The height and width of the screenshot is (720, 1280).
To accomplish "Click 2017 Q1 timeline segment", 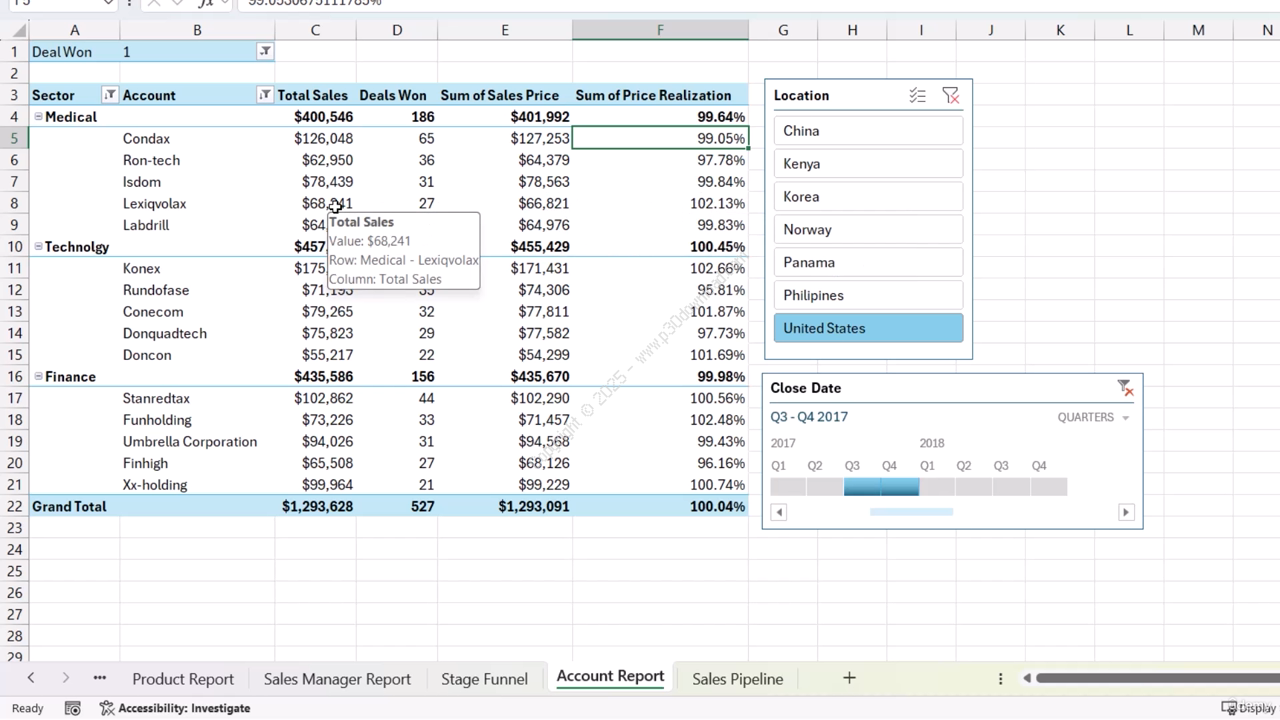I will coord(788,487).
